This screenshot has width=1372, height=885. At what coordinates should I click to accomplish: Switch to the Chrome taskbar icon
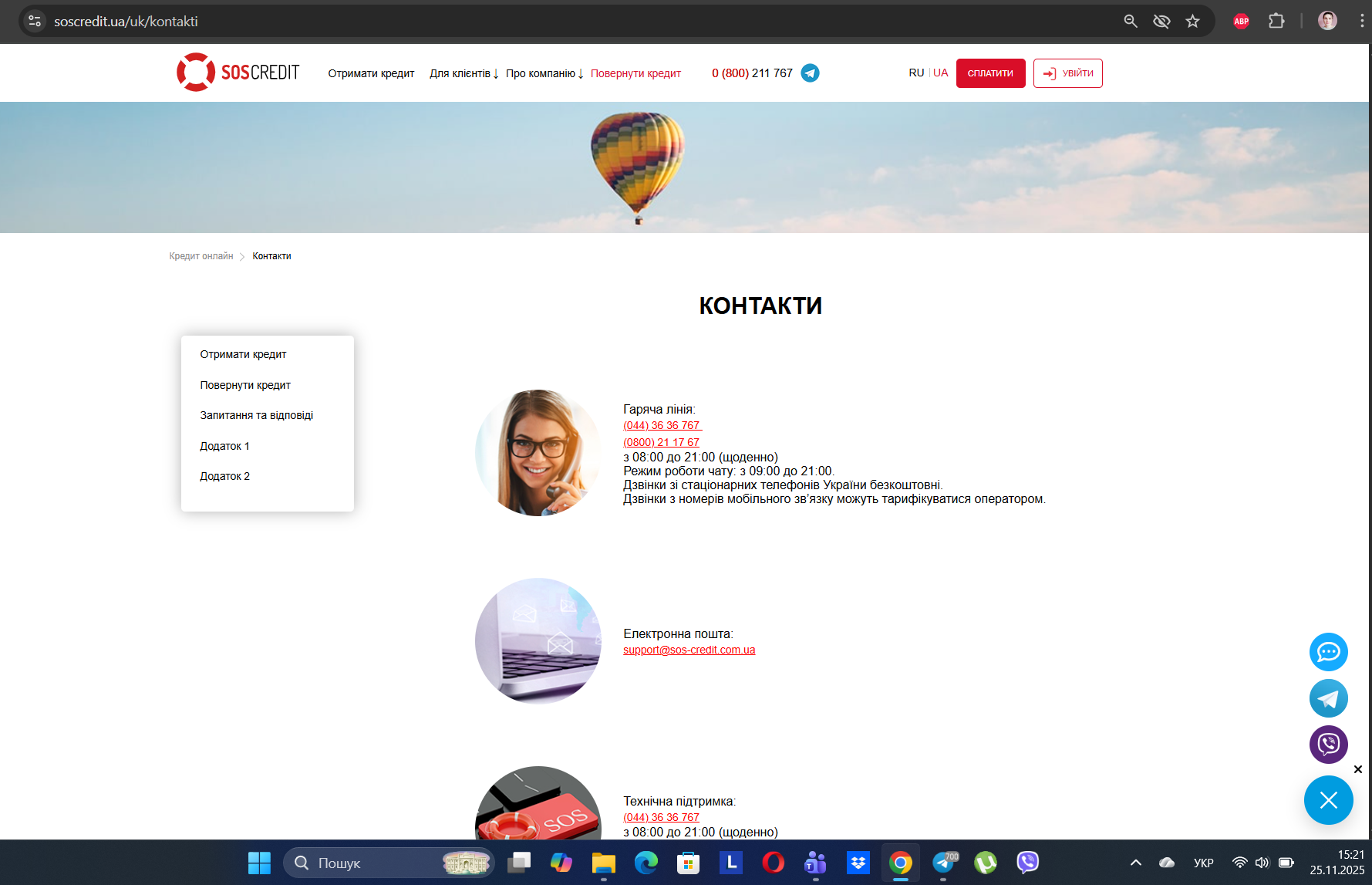[x=901, y=863]
